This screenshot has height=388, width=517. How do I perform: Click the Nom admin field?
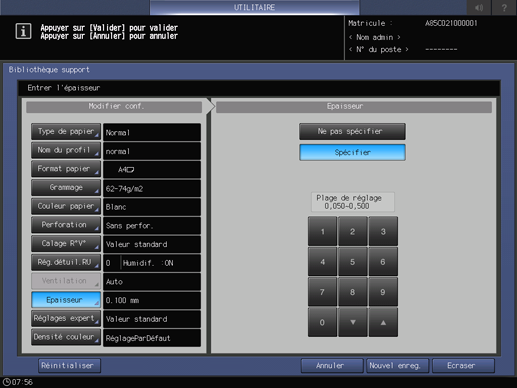pos(374,37)
